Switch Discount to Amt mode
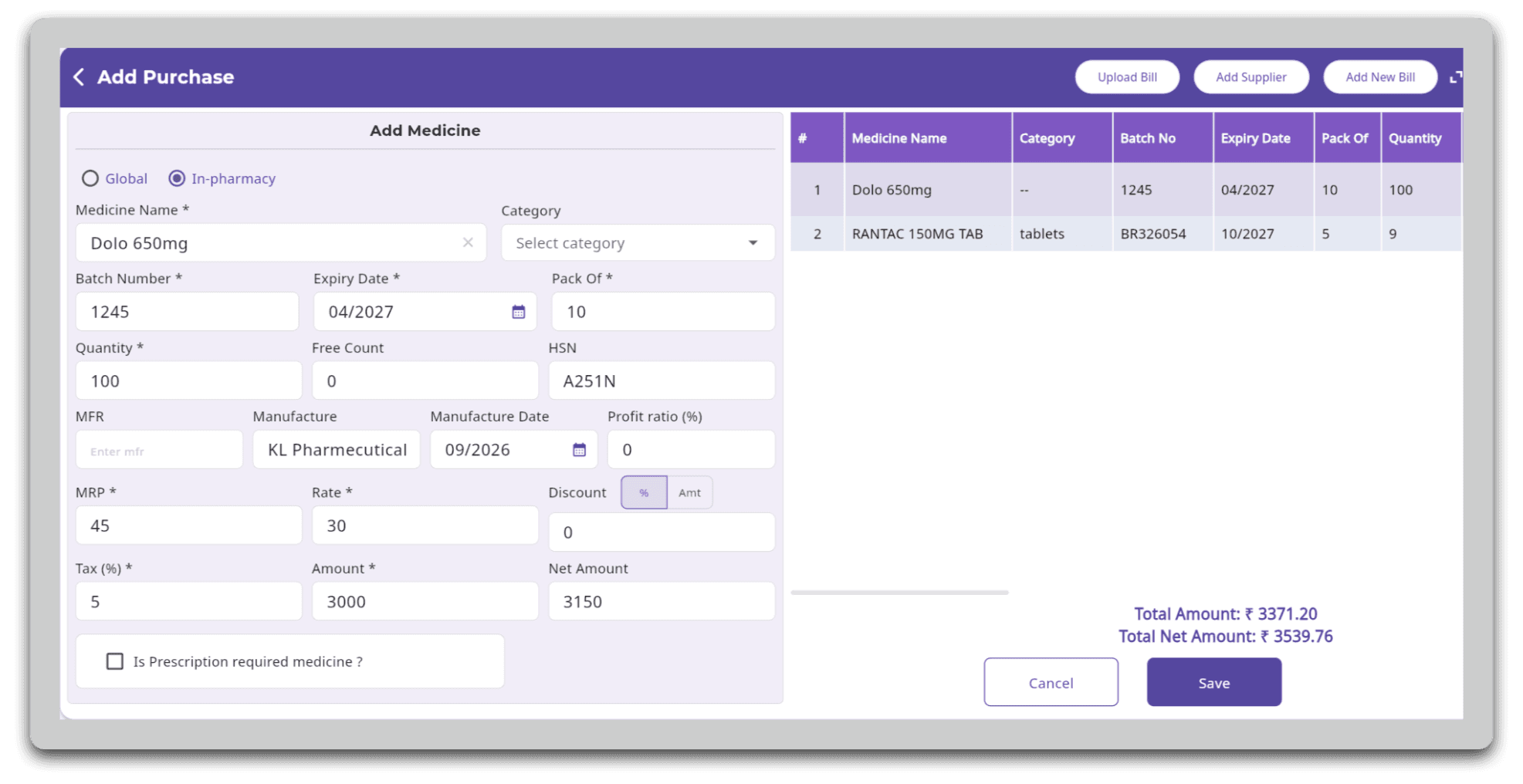The height and width of the screenshot is (784, 1523). tap(689, 492)
